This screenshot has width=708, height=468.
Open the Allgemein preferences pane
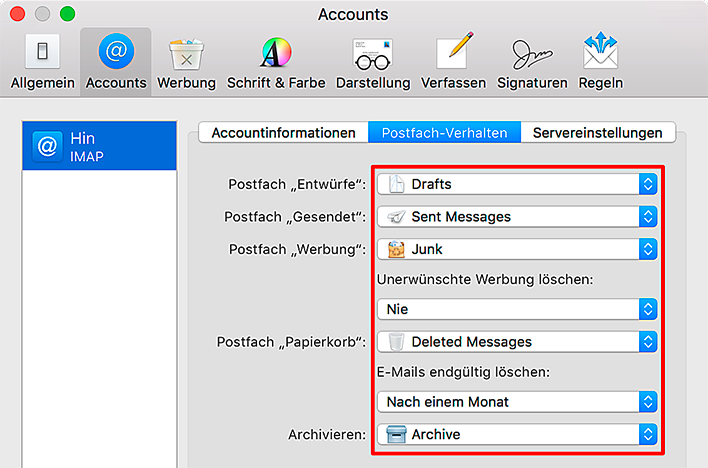coord(42,62)
